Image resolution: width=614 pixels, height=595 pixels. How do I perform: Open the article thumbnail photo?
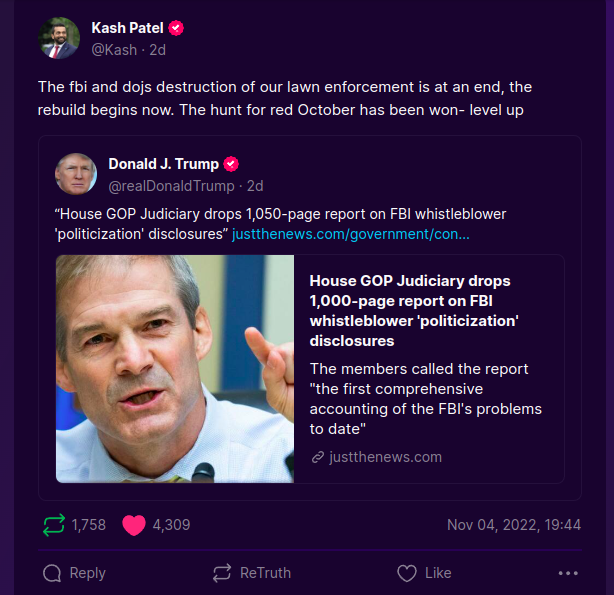click(x=175, y=369)
